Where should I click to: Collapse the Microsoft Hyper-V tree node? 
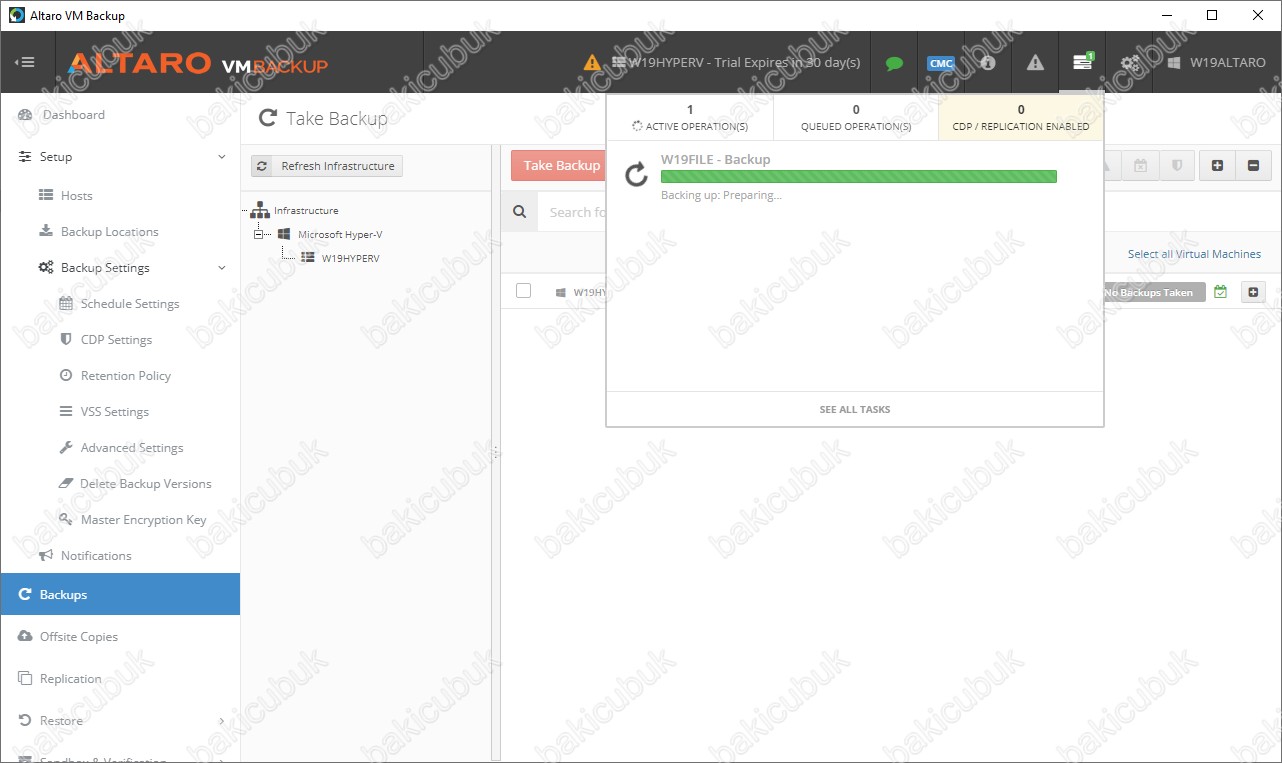pos(258,234)
